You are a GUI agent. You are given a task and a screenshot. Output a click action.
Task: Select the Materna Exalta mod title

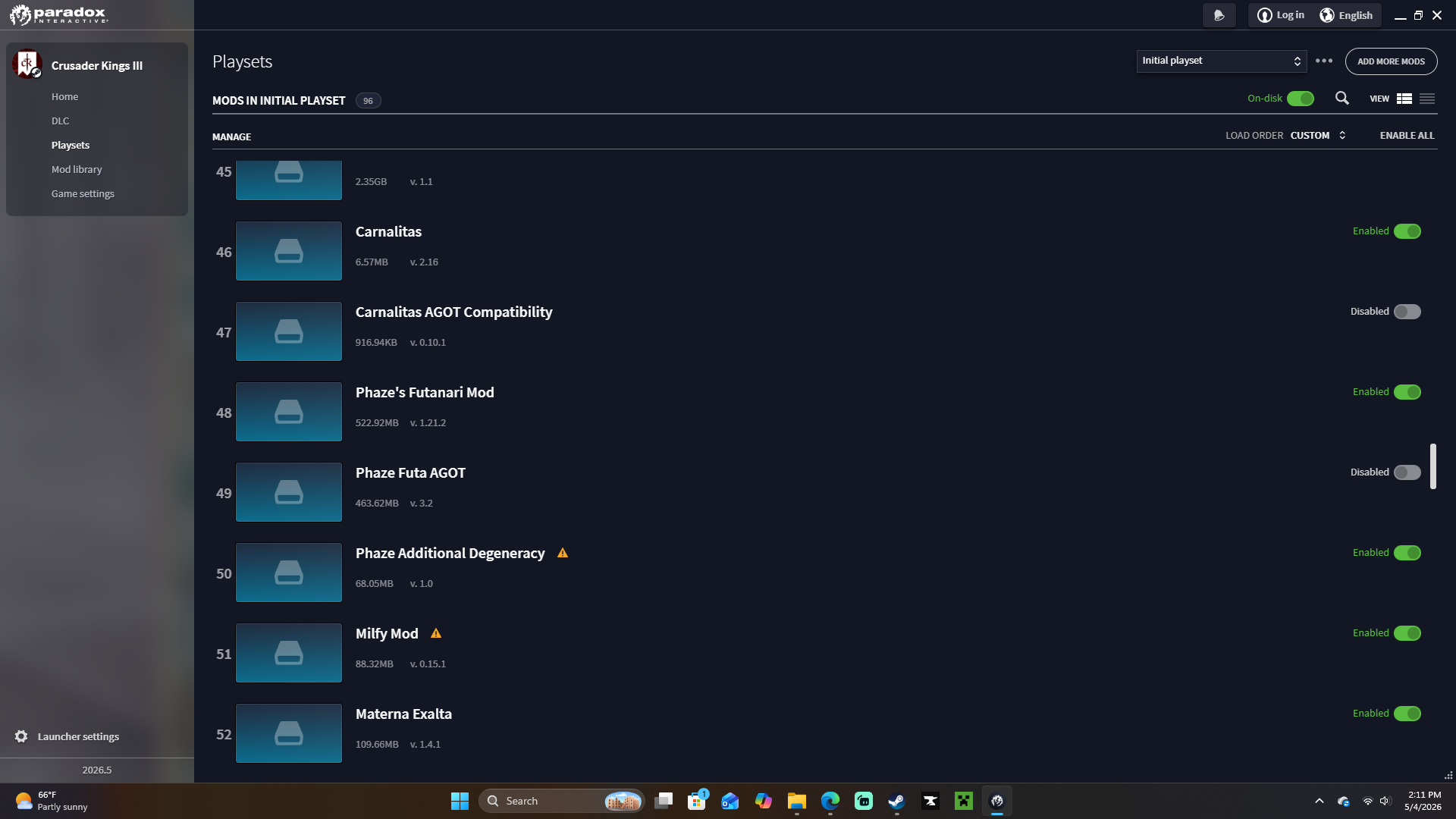[403, 714]
